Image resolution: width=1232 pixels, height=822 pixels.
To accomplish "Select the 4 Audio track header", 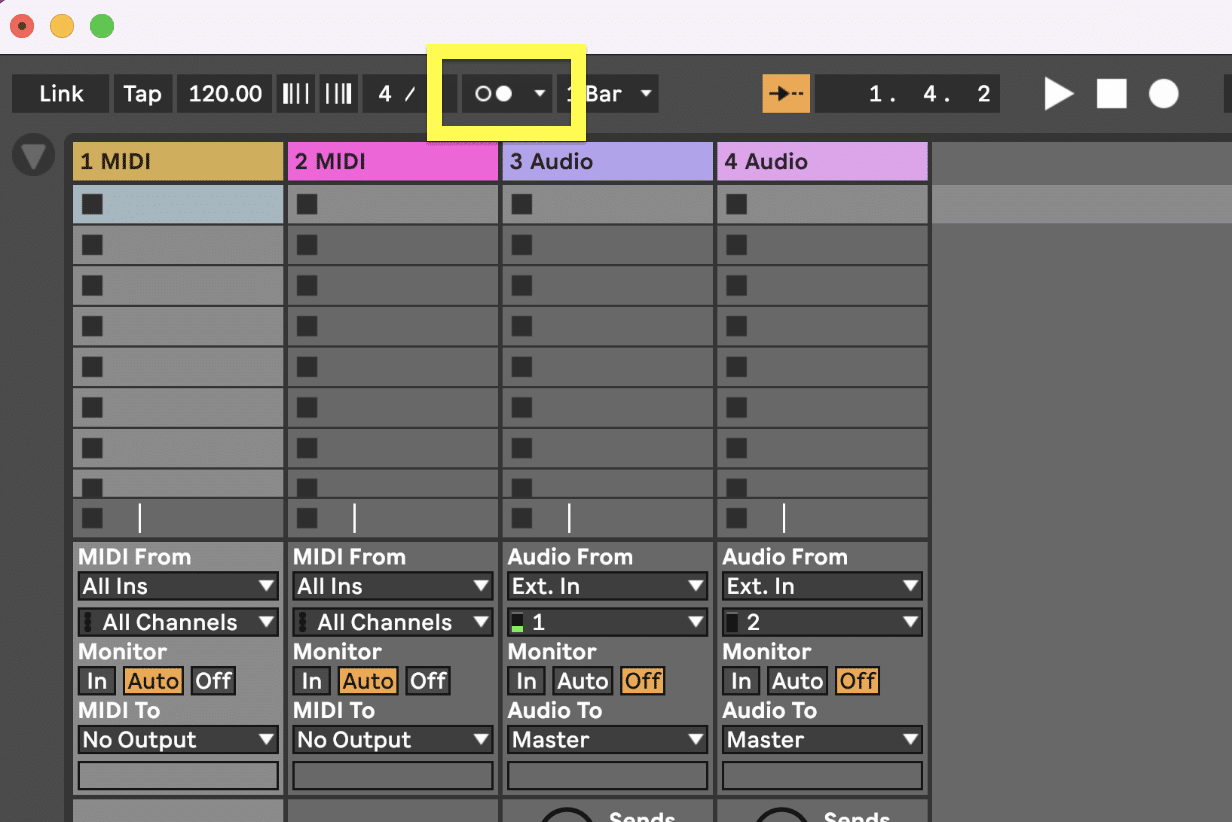I will 822,161.
